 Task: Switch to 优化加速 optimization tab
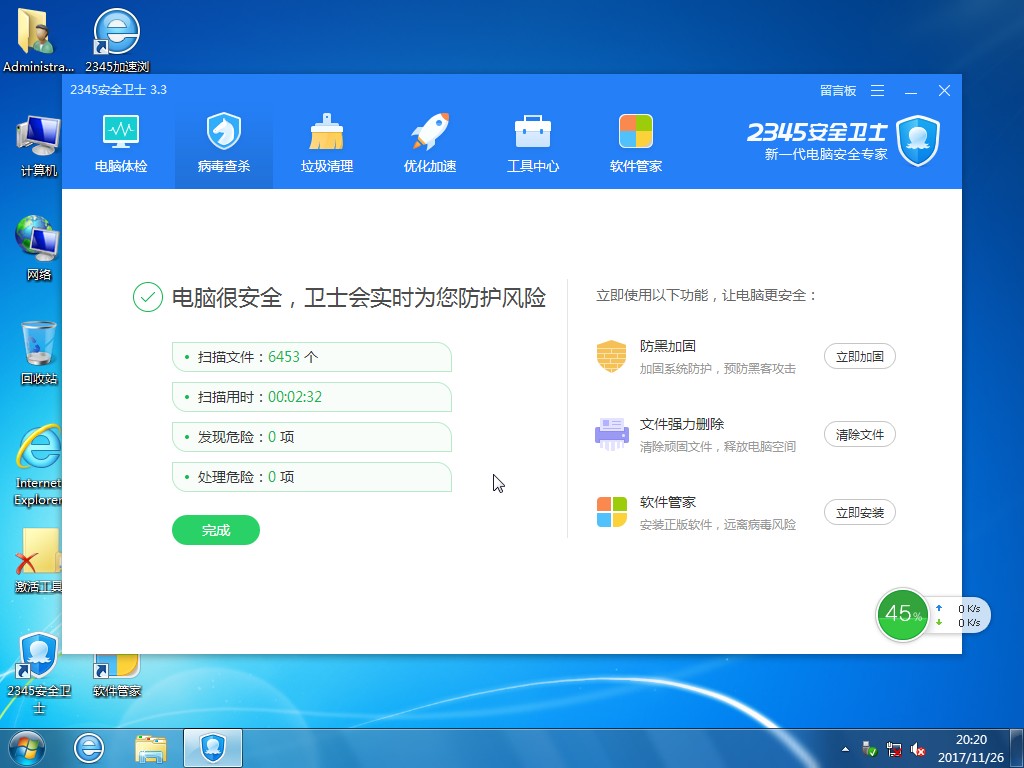pos(430,144)
